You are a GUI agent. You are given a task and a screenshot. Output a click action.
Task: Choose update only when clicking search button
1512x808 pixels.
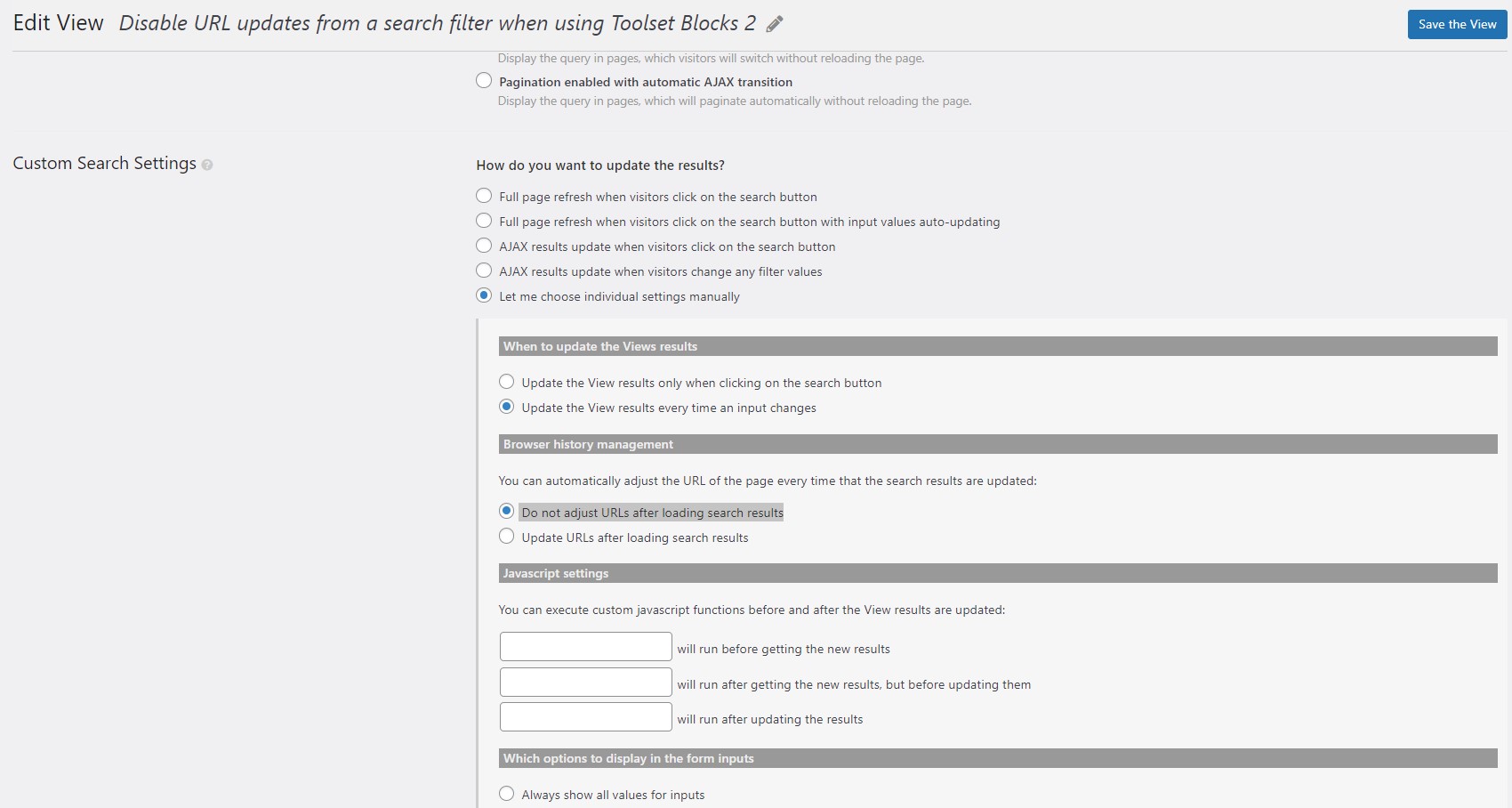pyautogui.click(x=507, y=382)
